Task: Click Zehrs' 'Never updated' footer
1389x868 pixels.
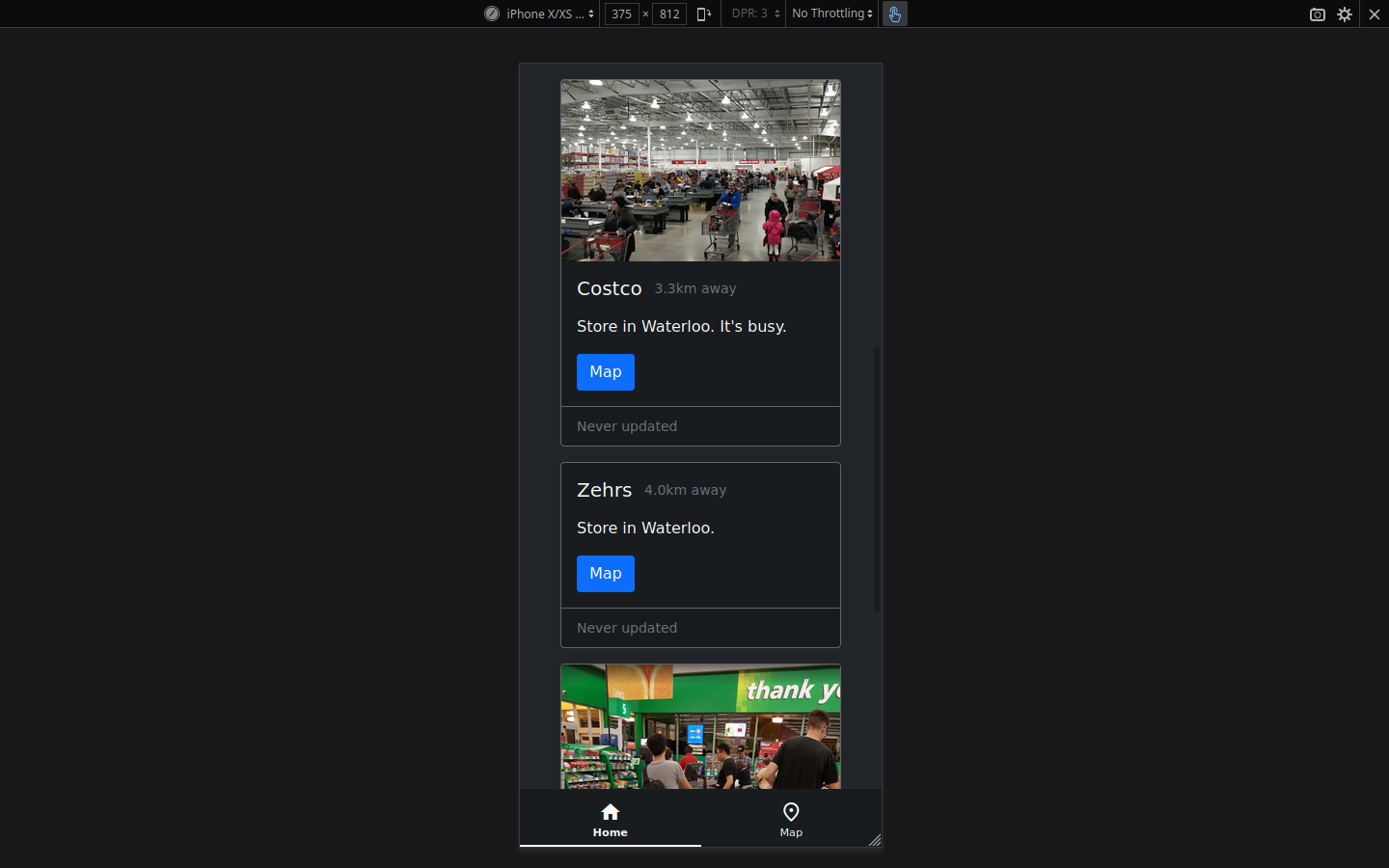Action: point(700,628)
